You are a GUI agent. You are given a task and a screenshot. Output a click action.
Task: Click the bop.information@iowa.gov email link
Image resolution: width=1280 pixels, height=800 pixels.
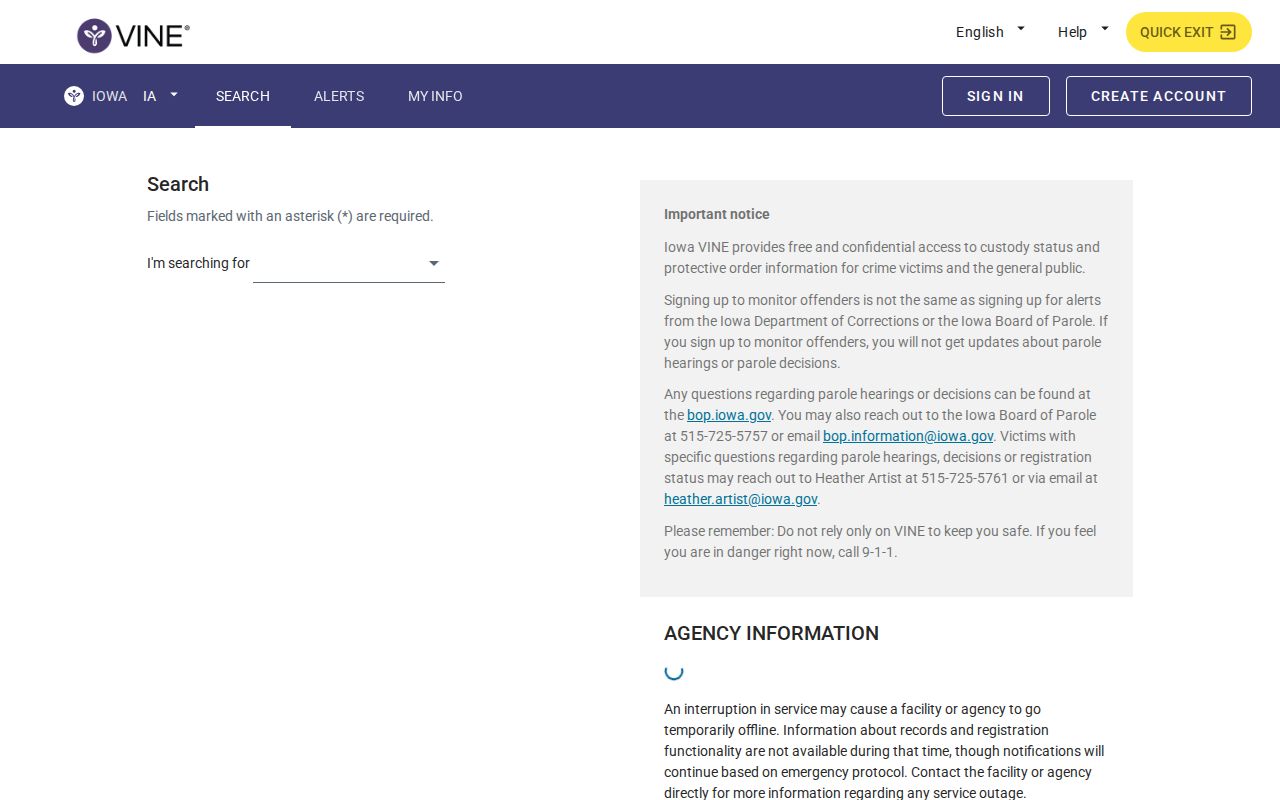(908, 436)
